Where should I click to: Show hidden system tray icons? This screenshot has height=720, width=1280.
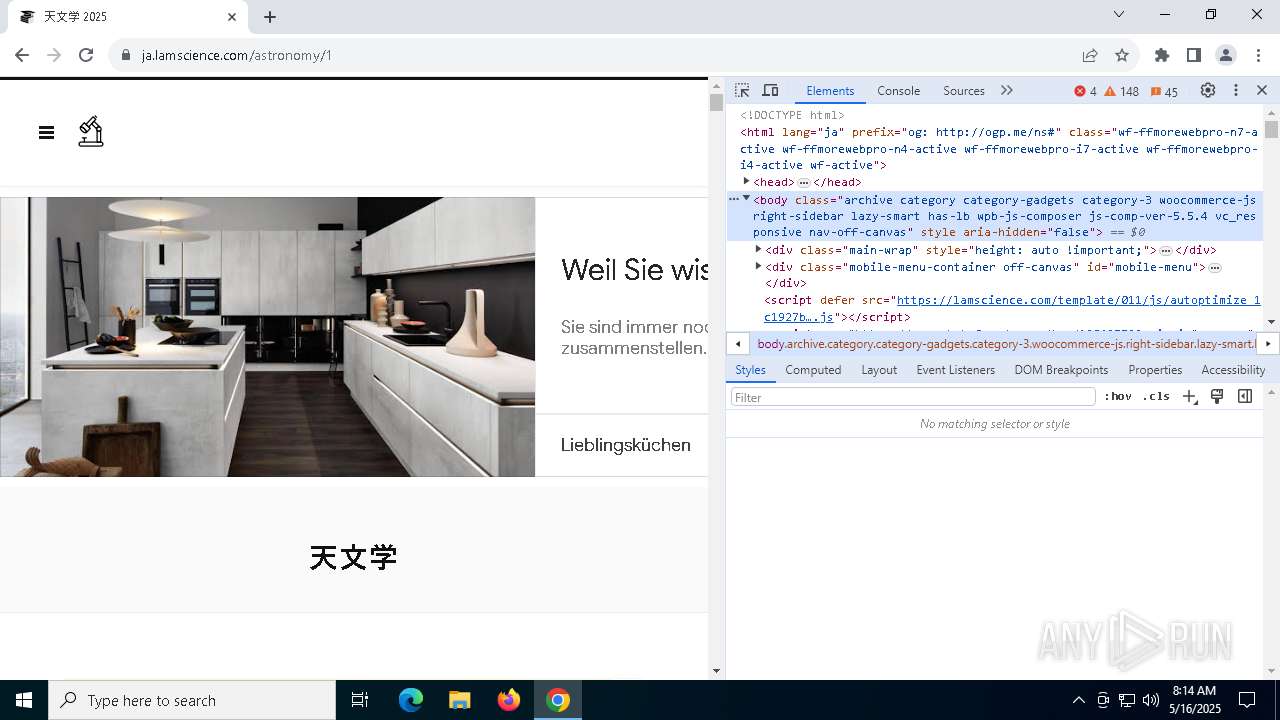(x=1079, y=700)
